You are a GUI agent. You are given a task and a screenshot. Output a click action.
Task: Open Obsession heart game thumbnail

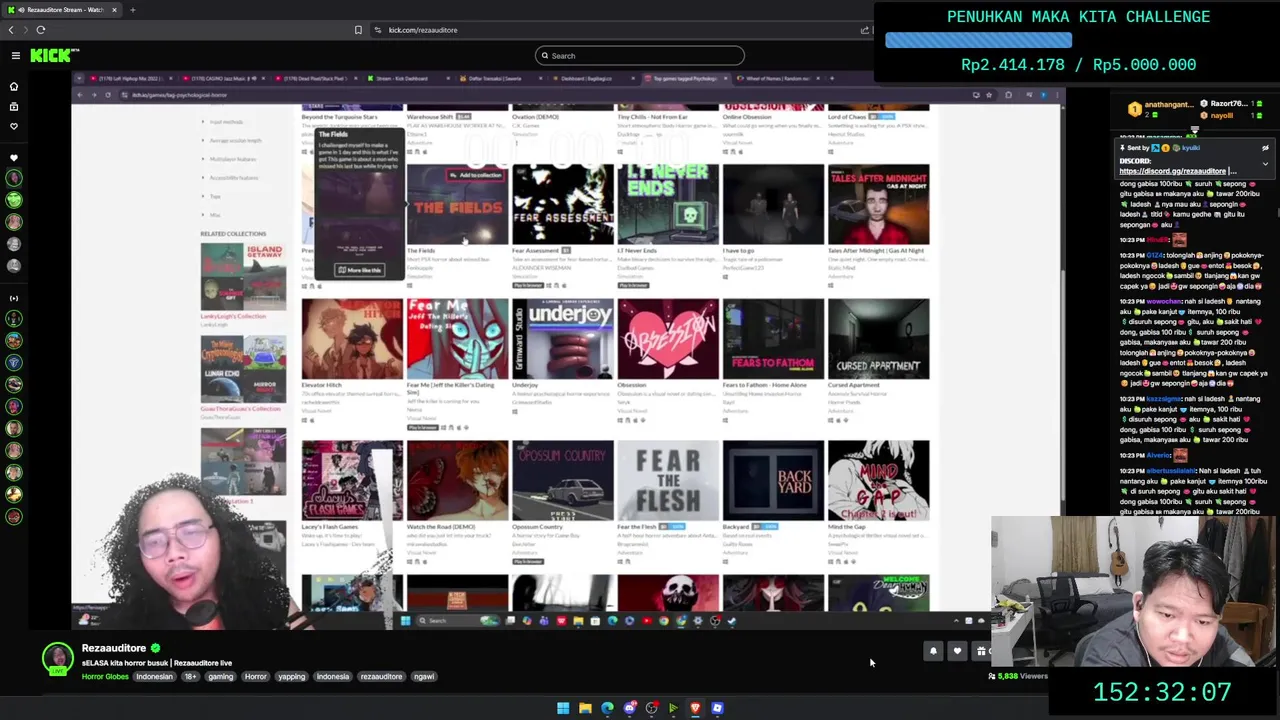point(668,338)
